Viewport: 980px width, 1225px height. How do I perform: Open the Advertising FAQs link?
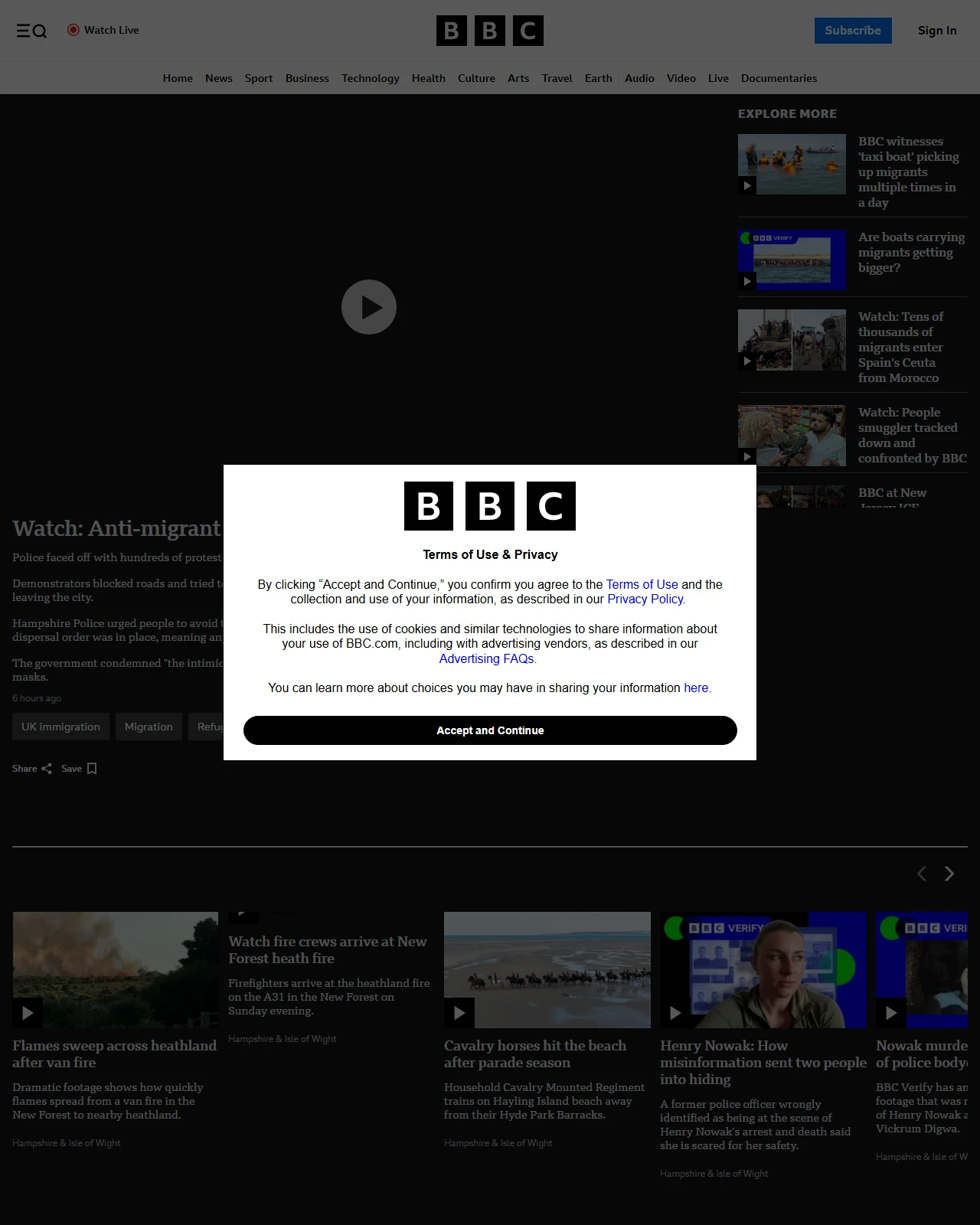(487, 658)
